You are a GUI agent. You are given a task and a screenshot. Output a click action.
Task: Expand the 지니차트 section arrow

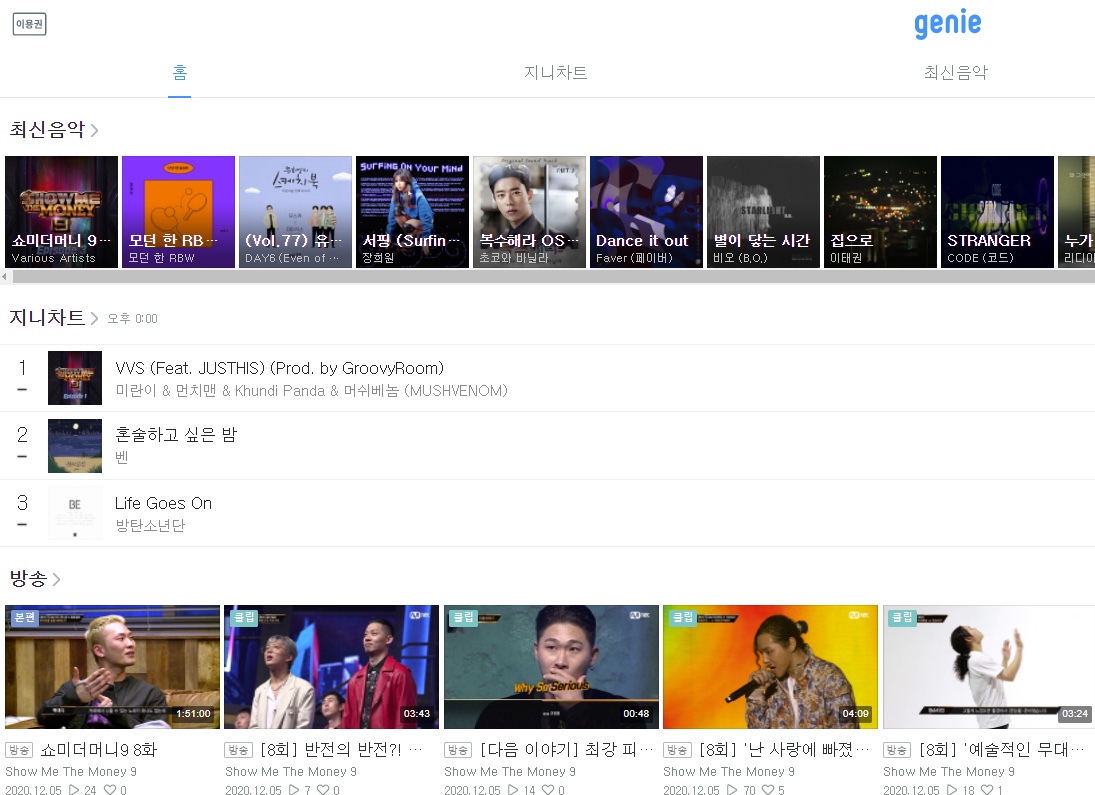95,319
